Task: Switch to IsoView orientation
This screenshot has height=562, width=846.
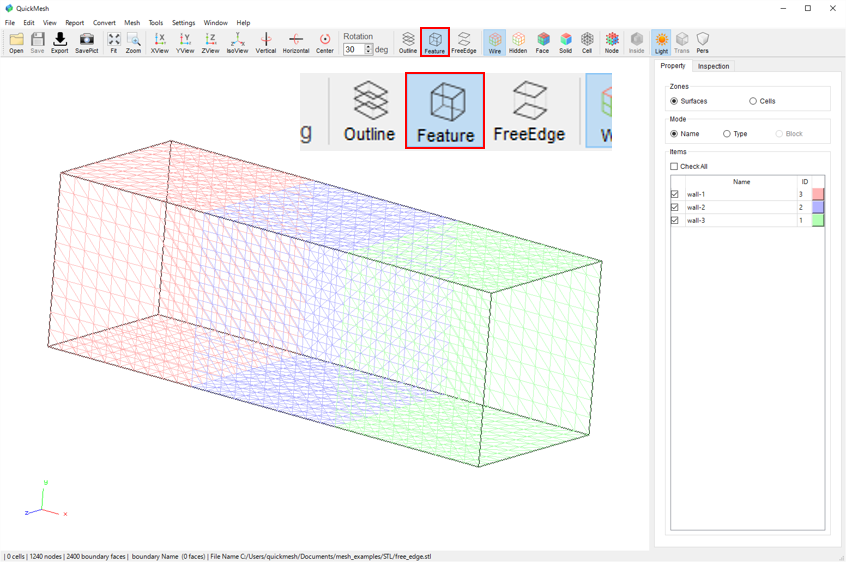Action: [237, 43]
